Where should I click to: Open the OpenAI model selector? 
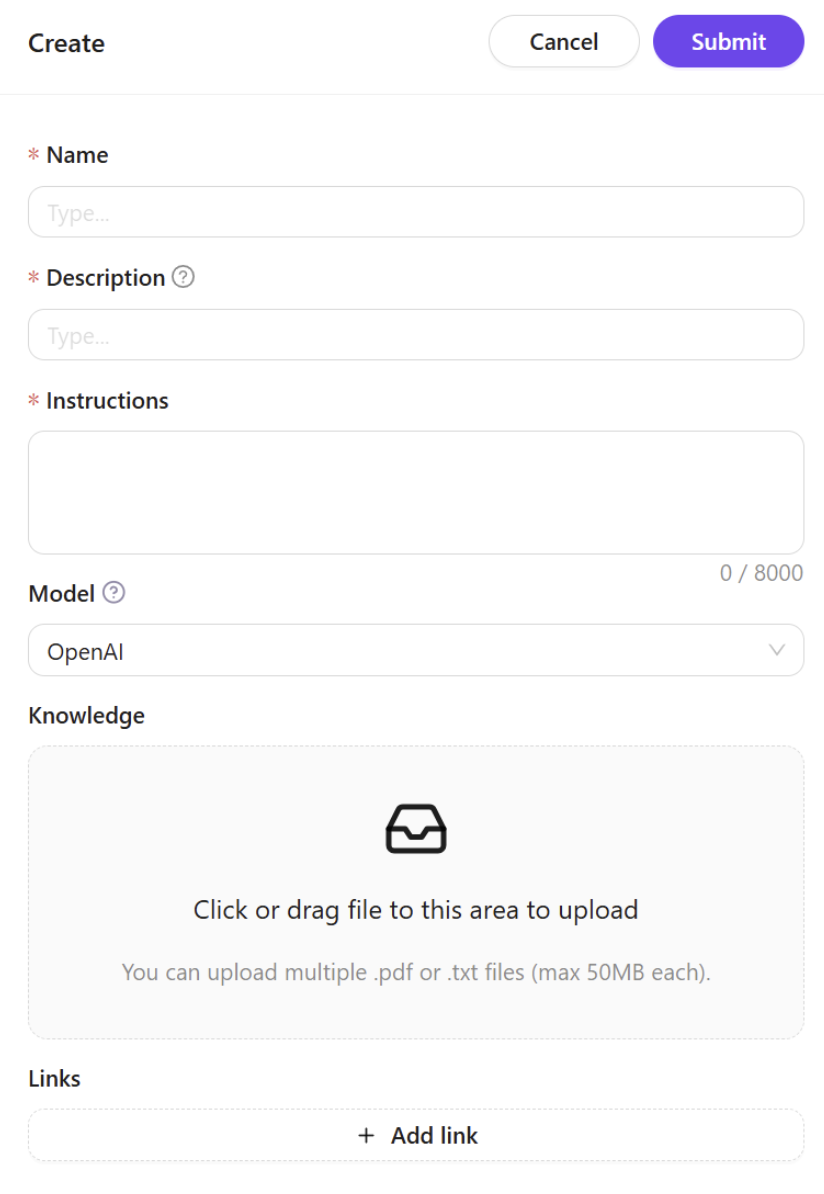click(400, 651)
